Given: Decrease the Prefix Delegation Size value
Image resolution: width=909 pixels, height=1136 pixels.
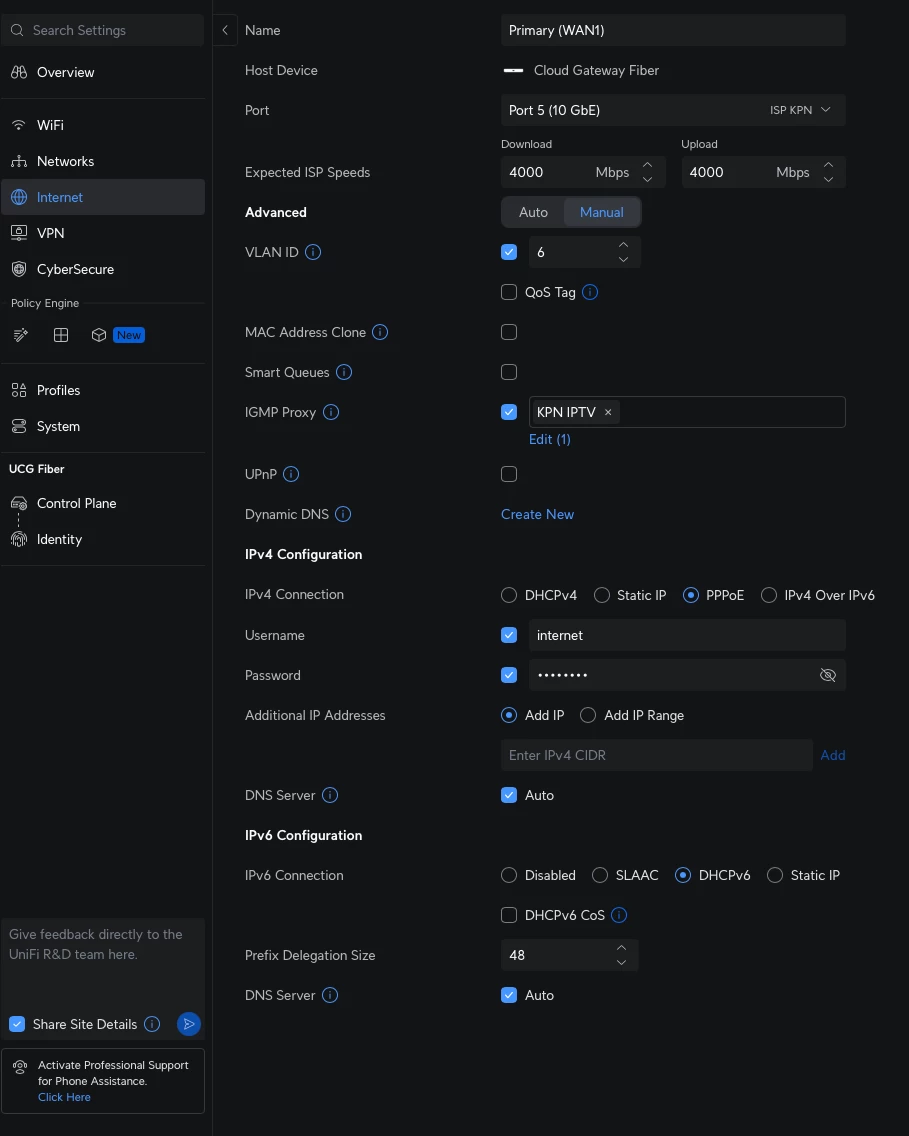Looking at the screenshot, I should tap(621, 962).
